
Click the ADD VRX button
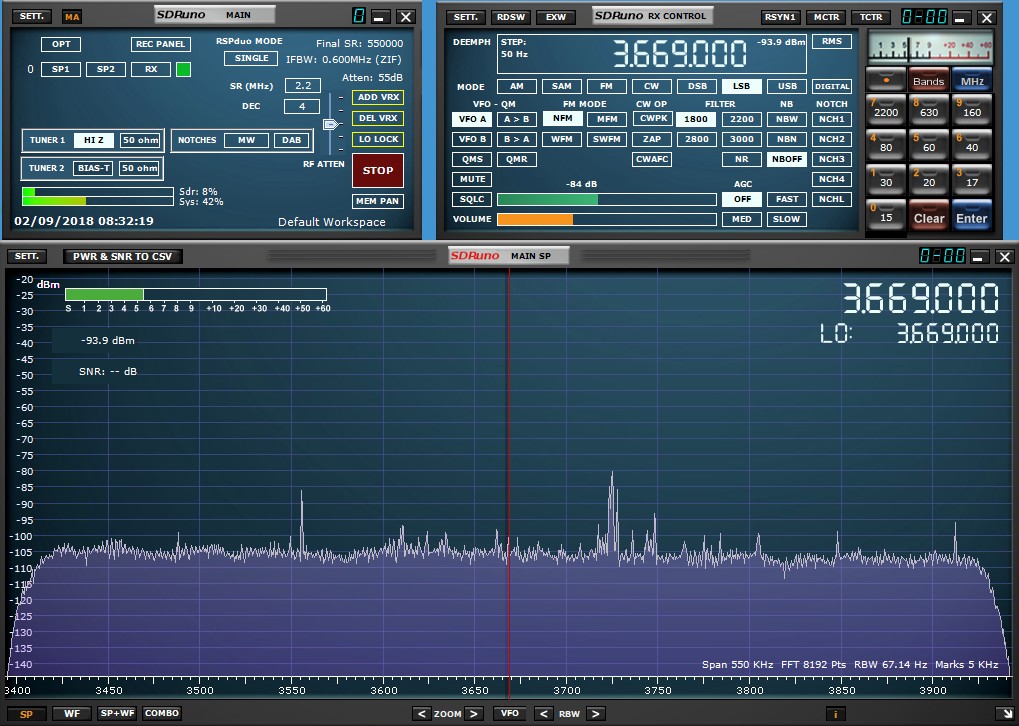tap(378, 97)
